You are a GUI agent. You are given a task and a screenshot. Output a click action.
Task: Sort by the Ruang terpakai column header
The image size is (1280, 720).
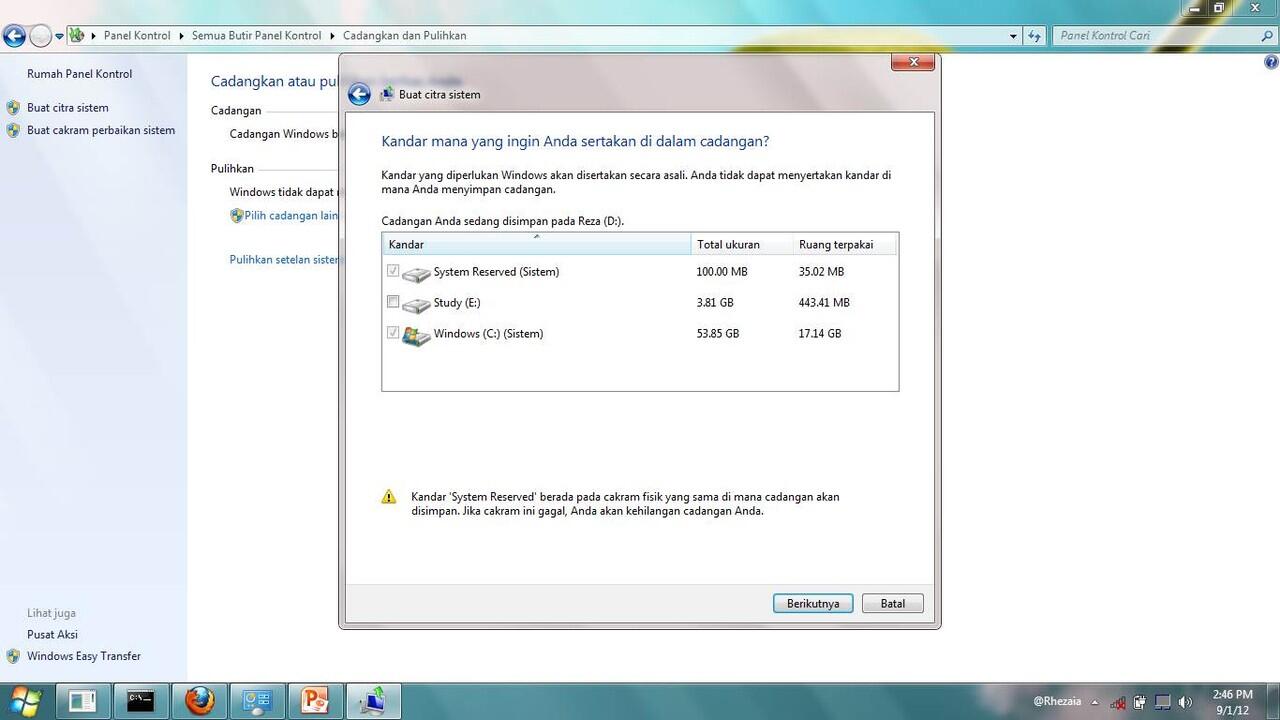[845, 244]
